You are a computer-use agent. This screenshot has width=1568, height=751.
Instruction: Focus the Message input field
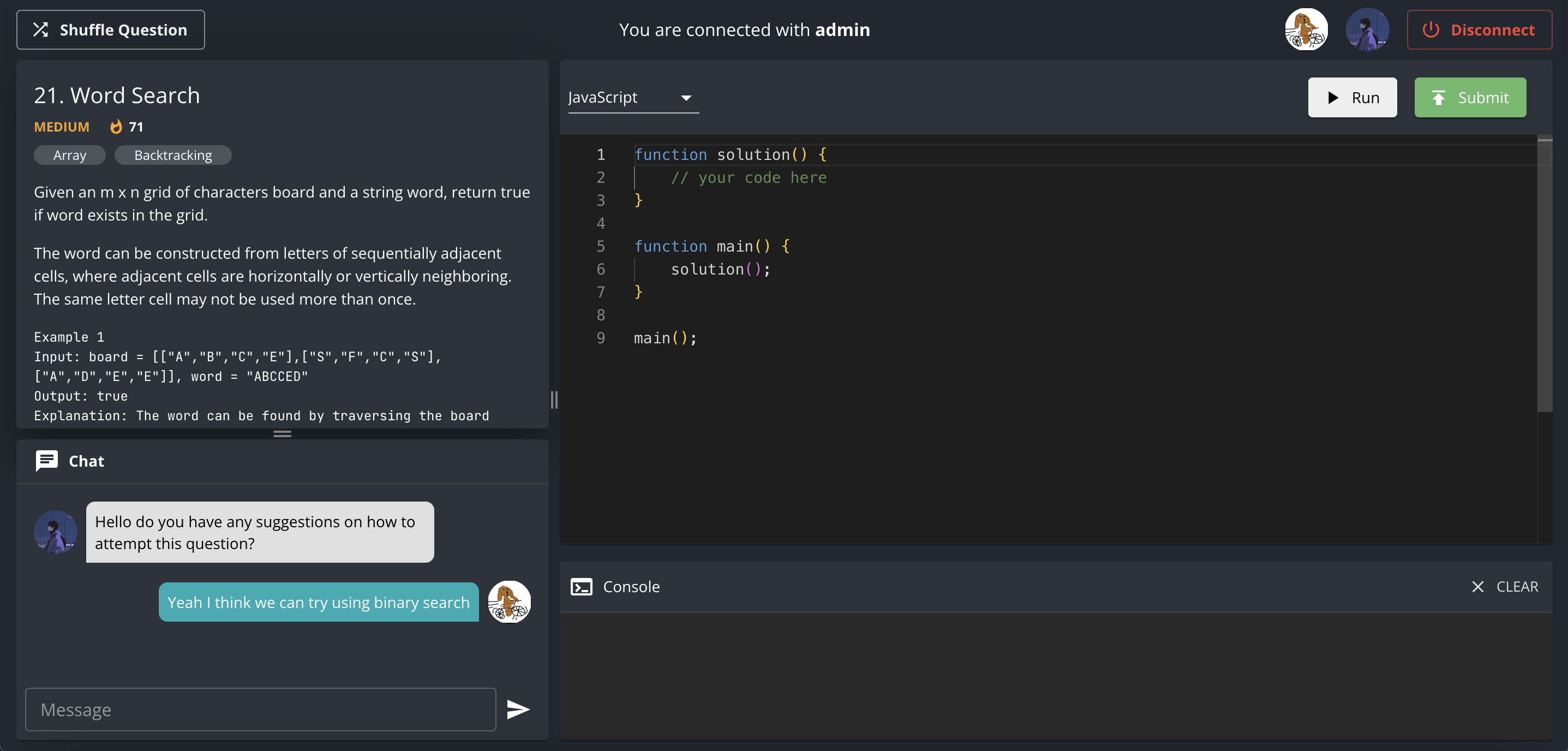click(261, 710)
